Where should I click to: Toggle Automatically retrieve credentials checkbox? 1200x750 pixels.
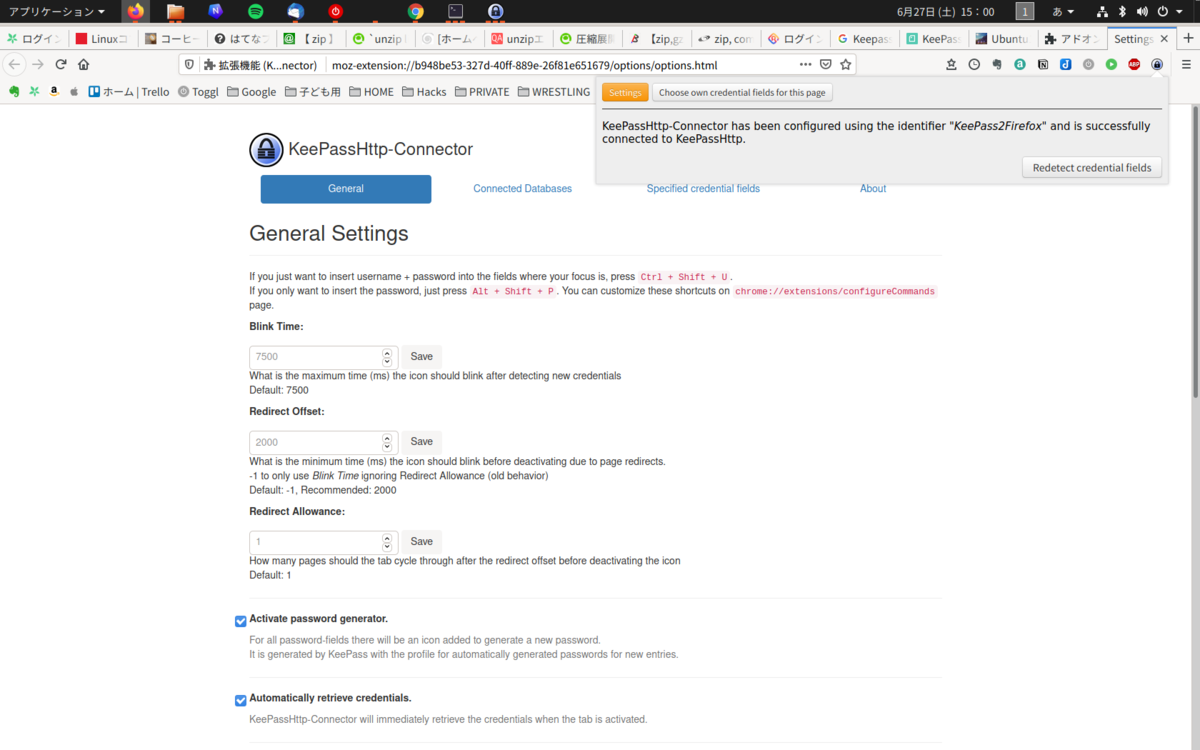pos(240,700)
